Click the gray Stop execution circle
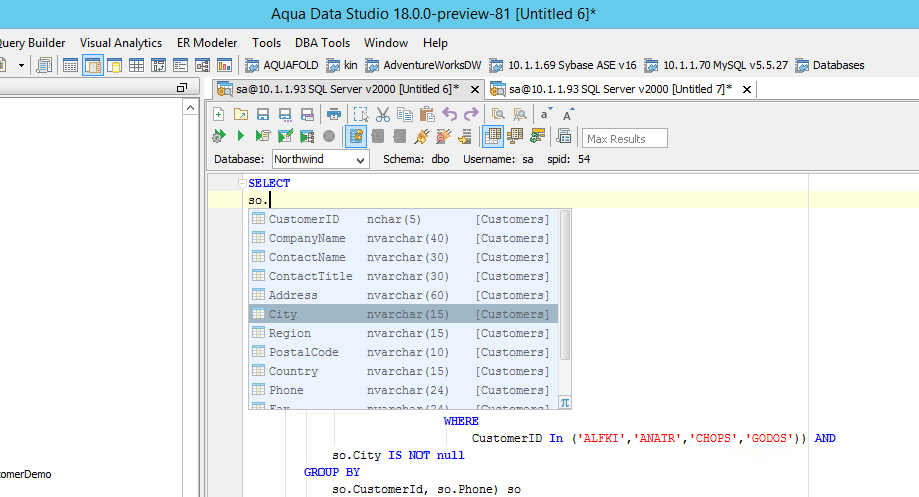919x497 pixels. (329, 137)
